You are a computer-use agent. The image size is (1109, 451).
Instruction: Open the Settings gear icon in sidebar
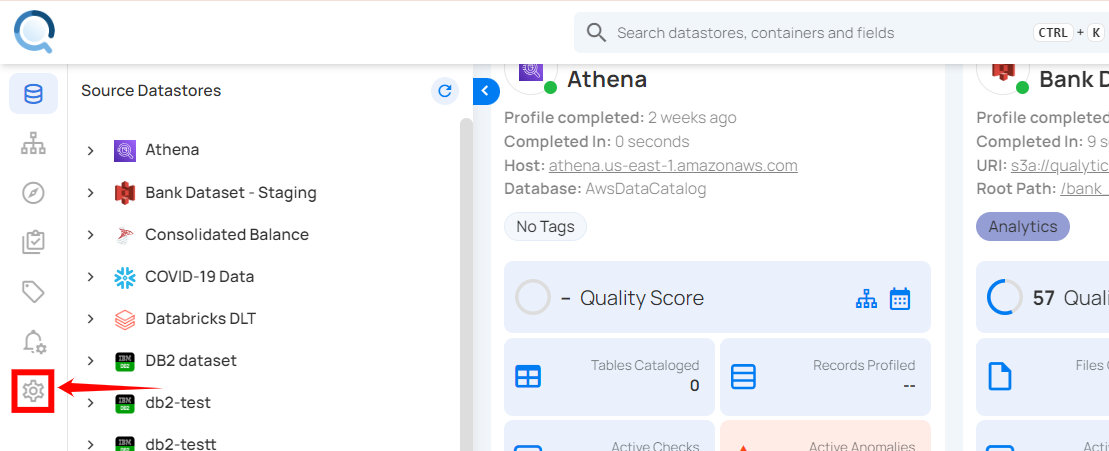33,391
